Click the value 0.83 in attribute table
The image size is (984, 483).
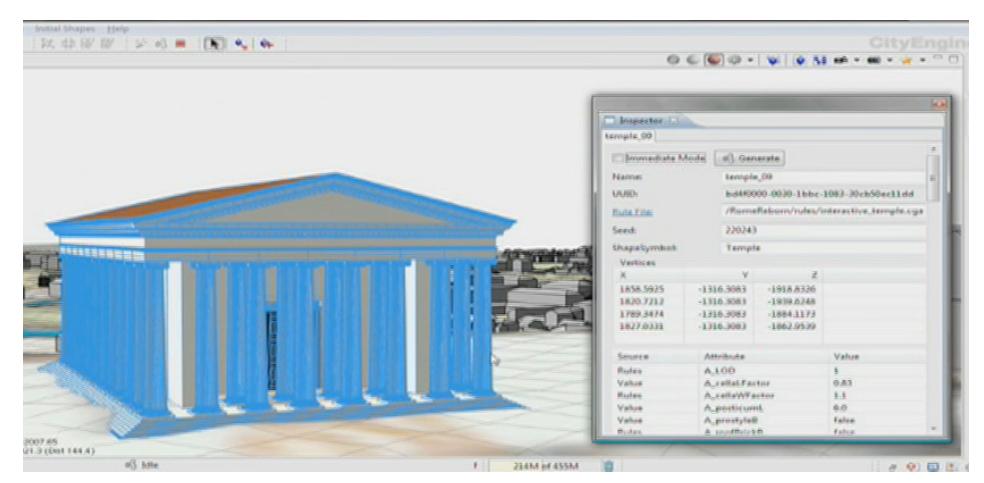841,383
